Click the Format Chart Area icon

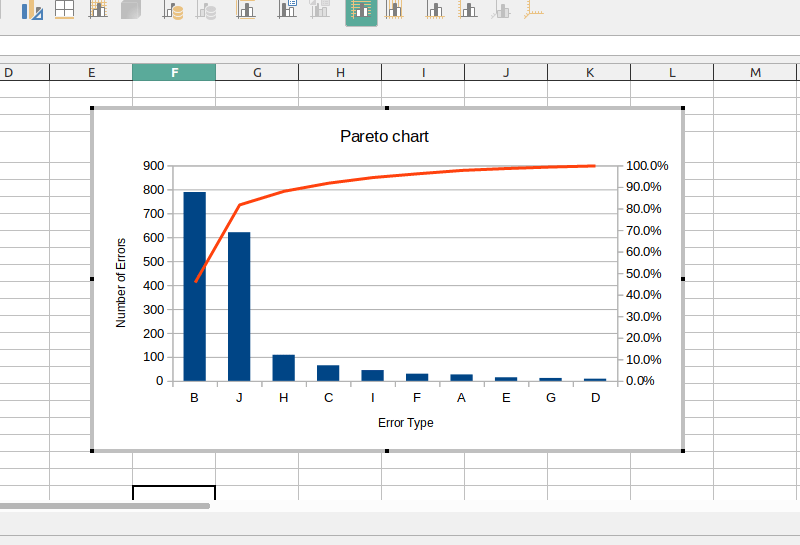[x=65, y=10]
